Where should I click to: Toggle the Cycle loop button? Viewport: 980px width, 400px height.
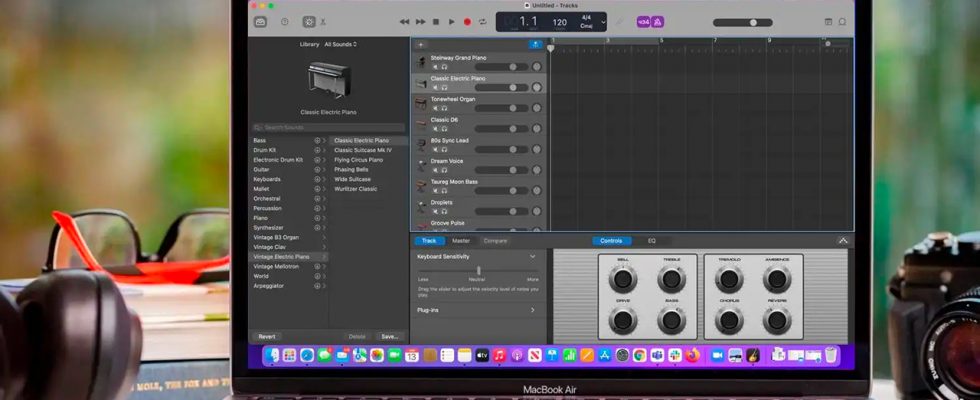pos(482,22)
